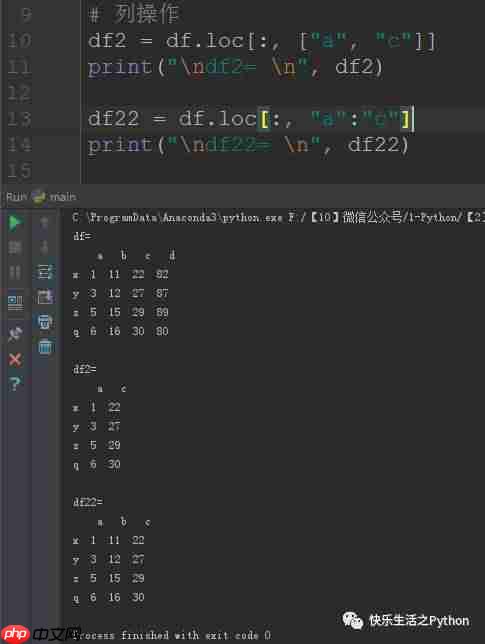Pin the Run tab (pin icon)

click(15, 334)
